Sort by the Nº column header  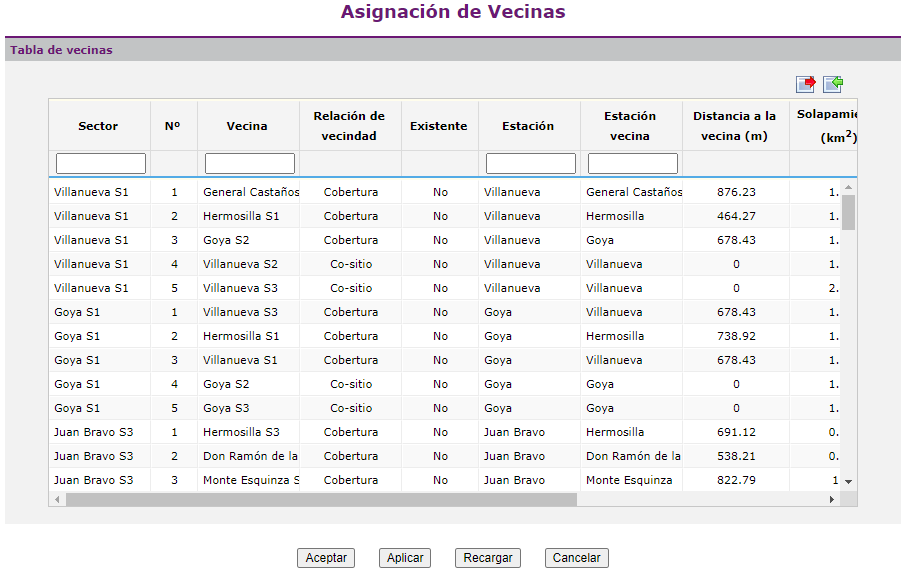pyautogui.click(x=173, y=126)
